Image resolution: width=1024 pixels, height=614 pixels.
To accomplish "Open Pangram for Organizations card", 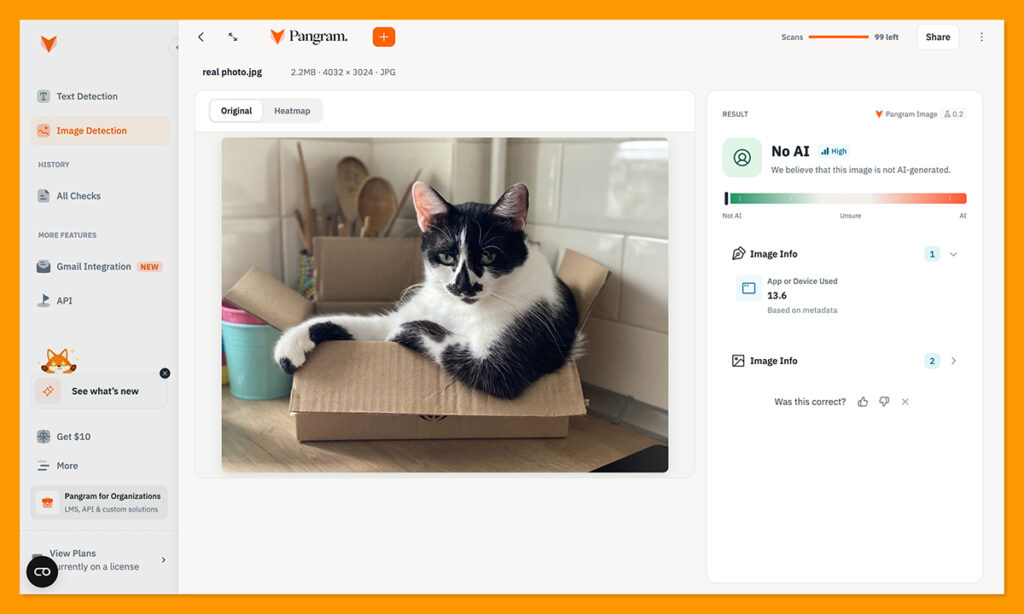I will (99, 502).
